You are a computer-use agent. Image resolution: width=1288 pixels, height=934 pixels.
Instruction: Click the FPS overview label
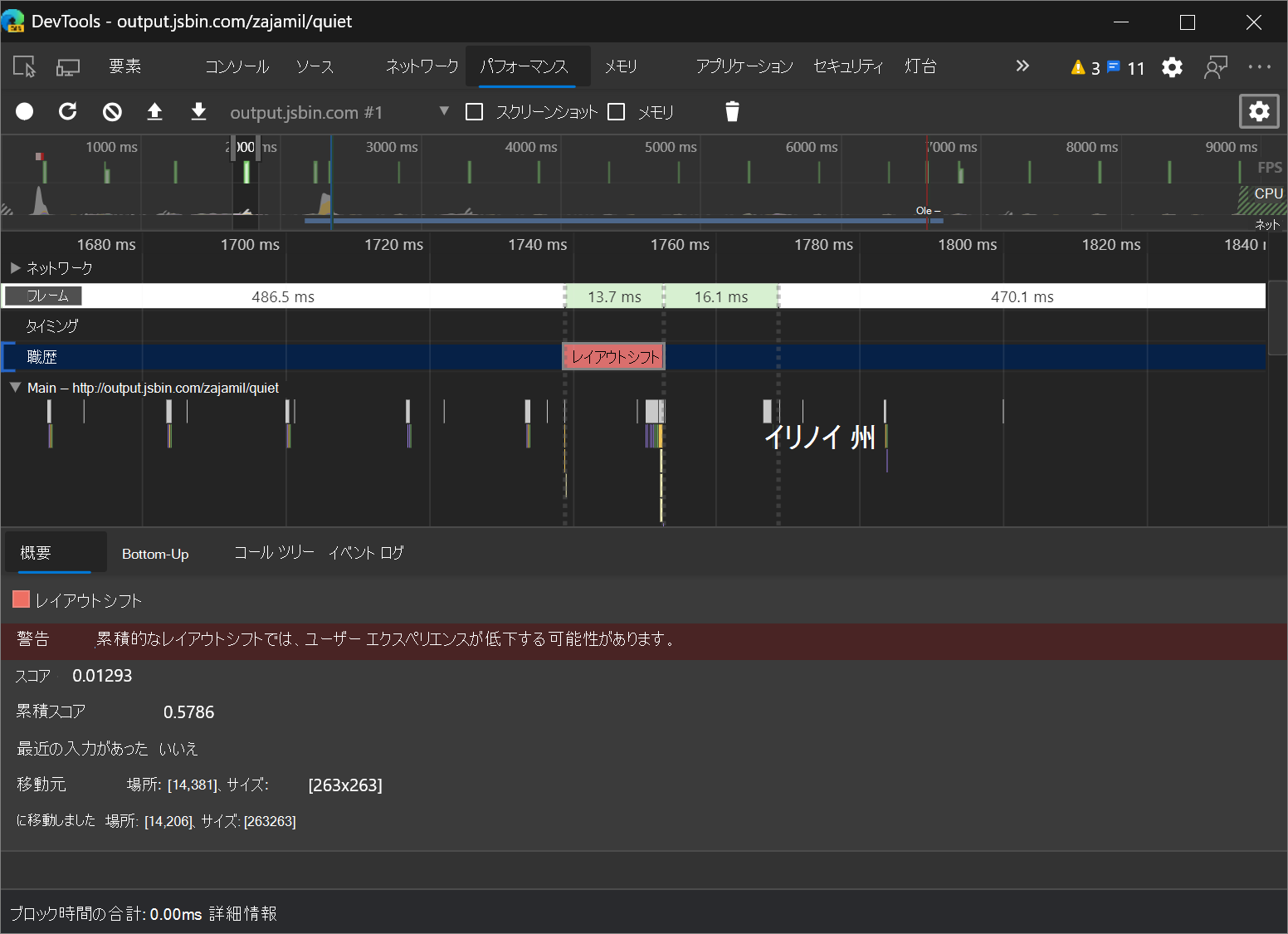pos(1270,168)
